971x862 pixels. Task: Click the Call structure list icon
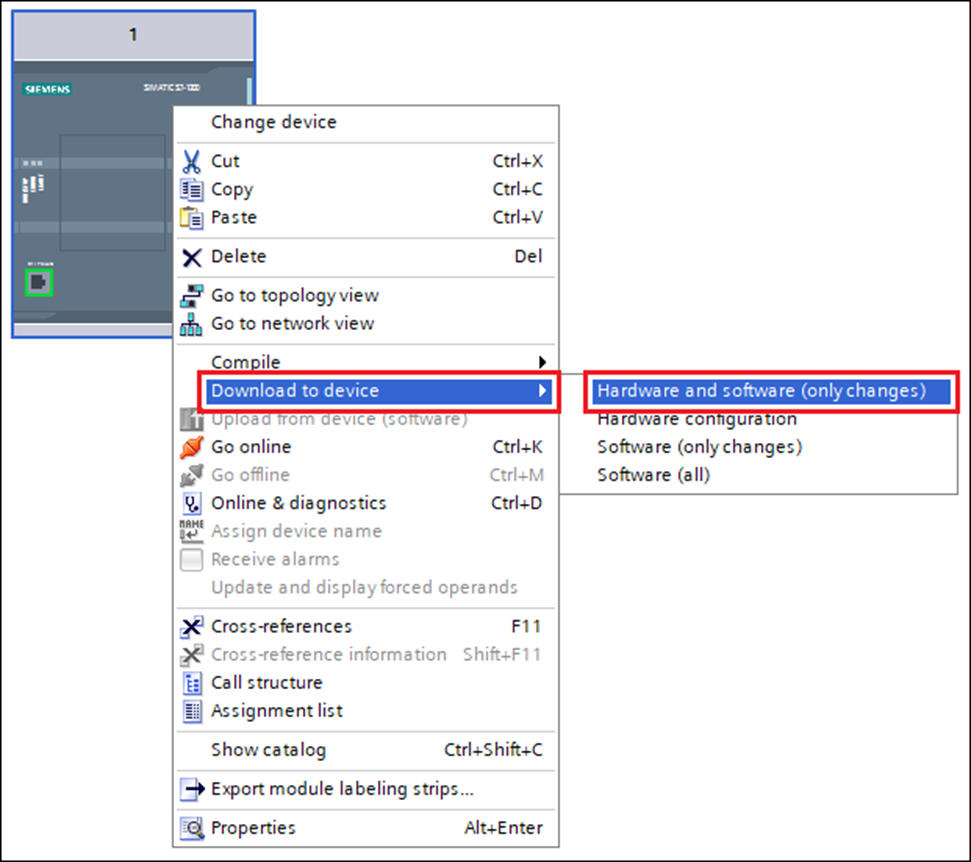[191, 682]
